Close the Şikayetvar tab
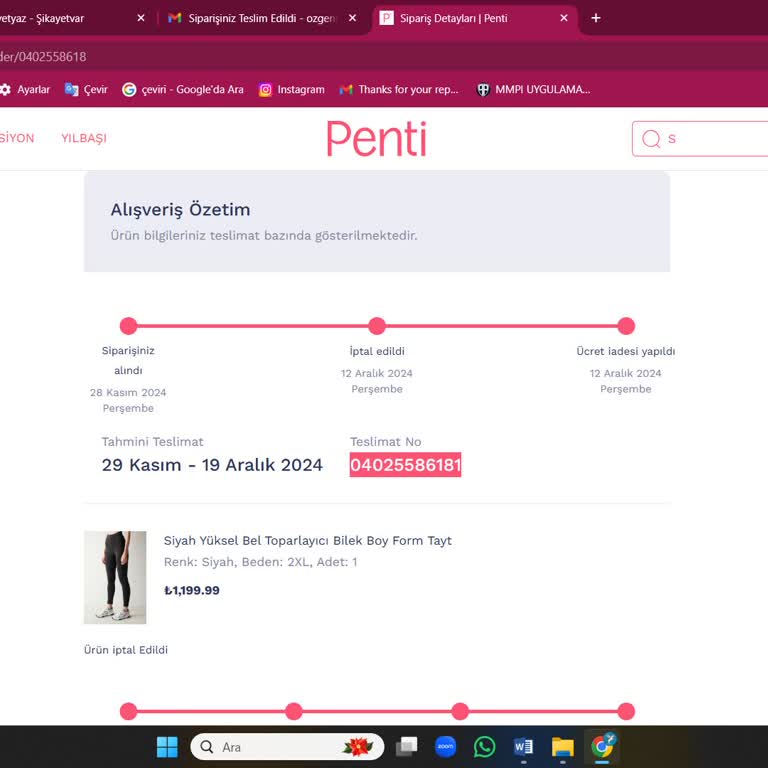The height and width of the screenshot is (768, 768). point(141,18)
